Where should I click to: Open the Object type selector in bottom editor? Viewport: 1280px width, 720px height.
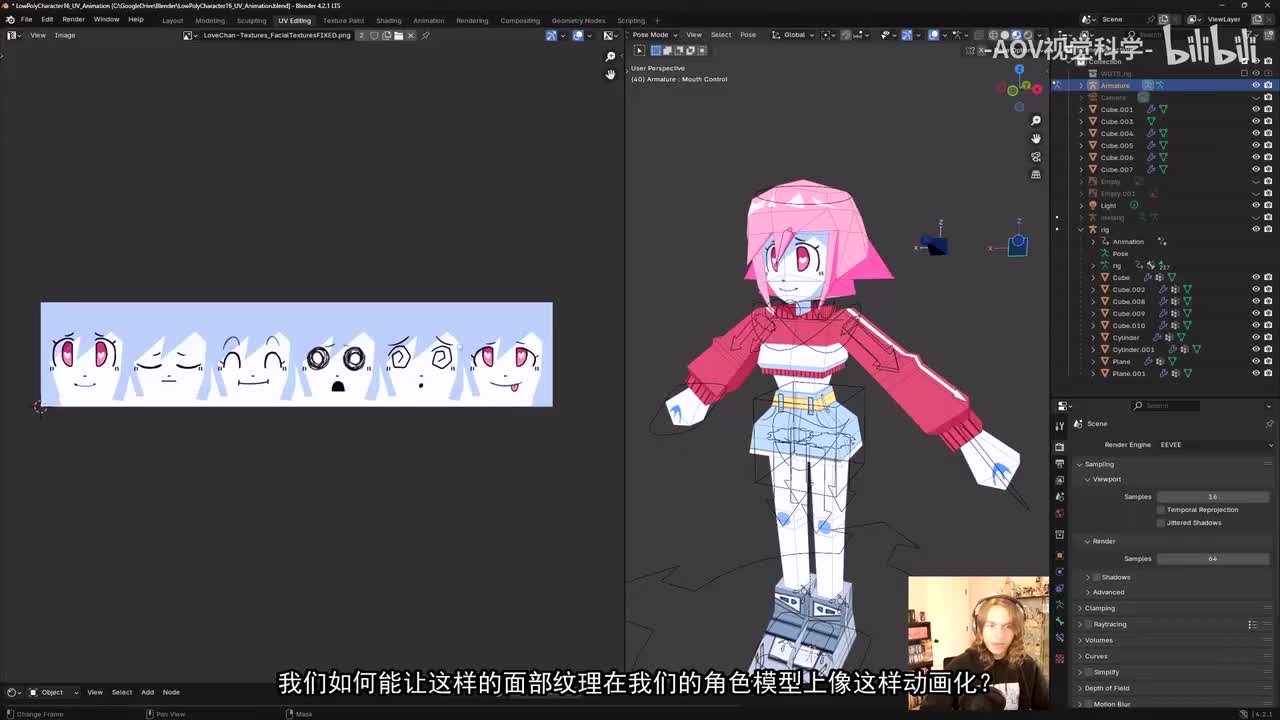point(52,692)
